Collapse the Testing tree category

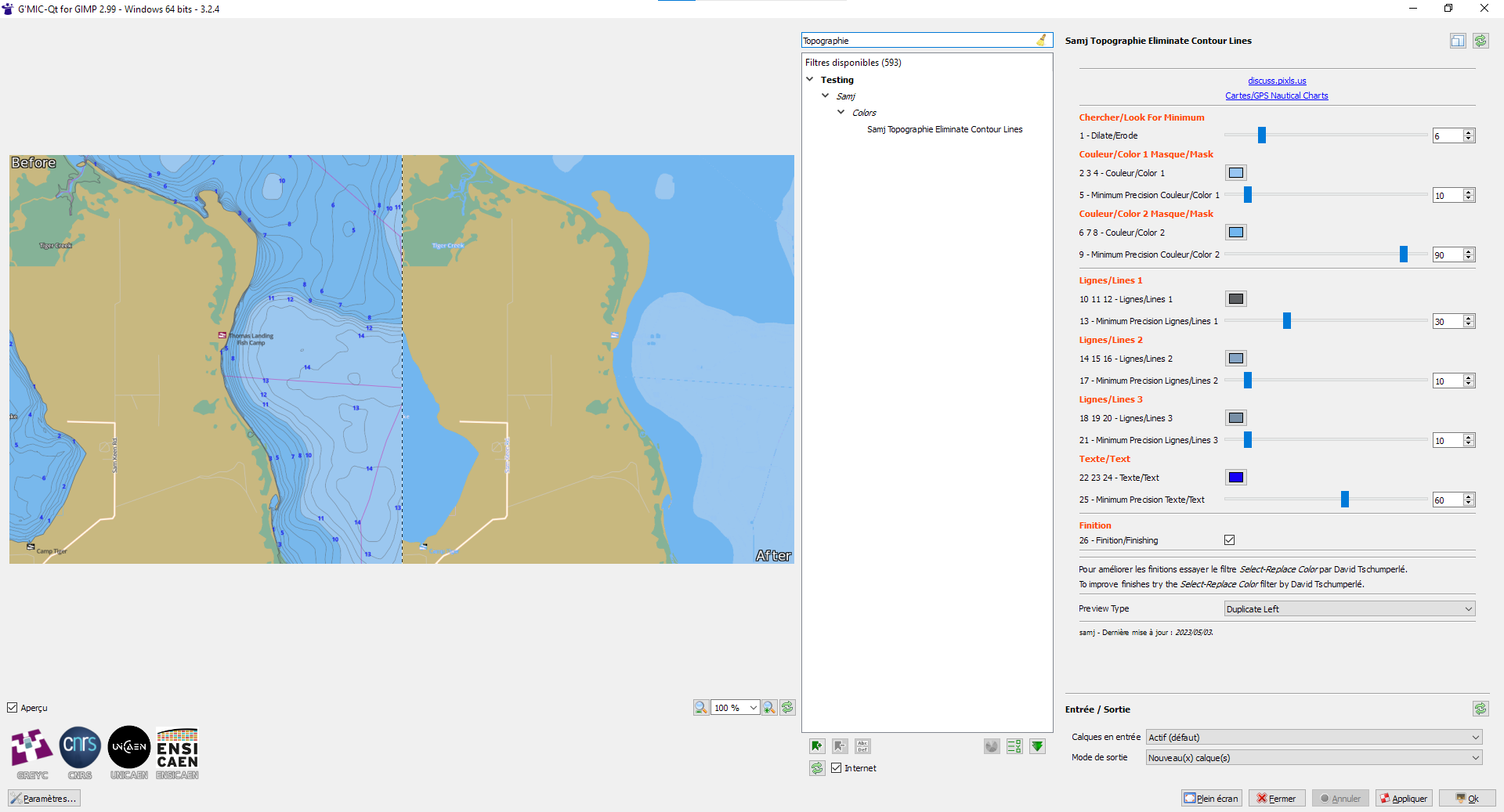(810, 80)
